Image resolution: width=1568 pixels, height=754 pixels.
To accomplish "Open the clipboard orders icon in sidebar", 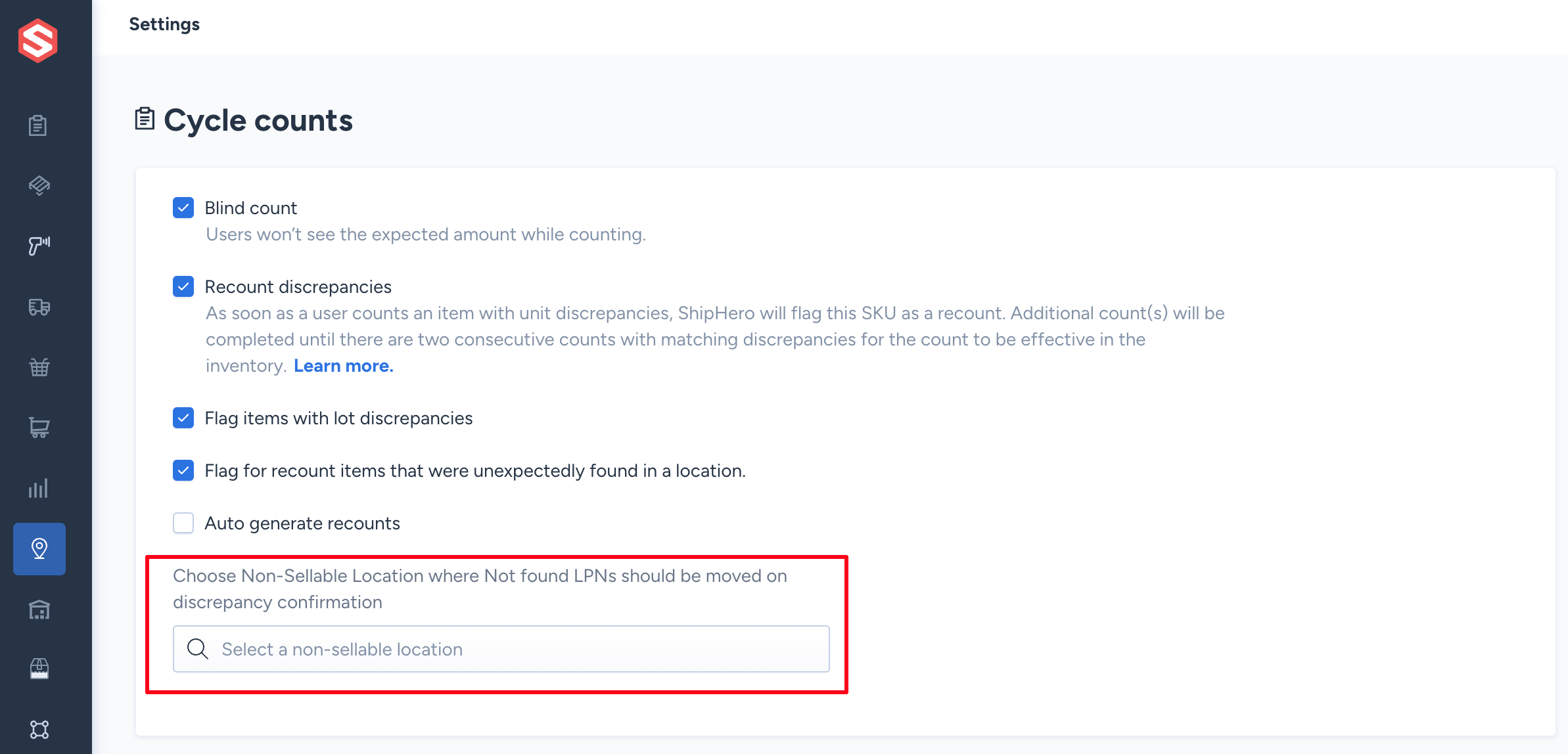I will tap(38, 125).
